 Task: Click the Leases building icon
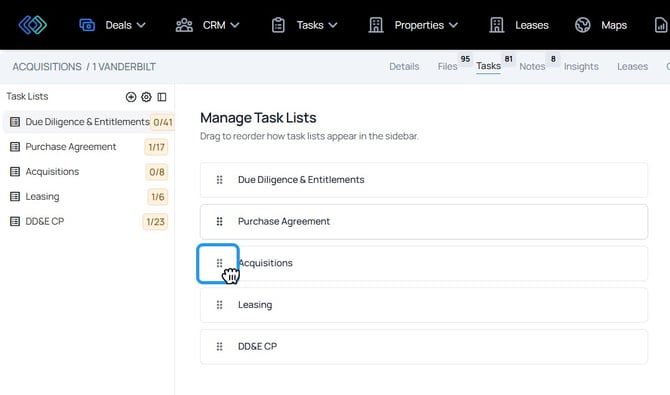click(497, 25)
